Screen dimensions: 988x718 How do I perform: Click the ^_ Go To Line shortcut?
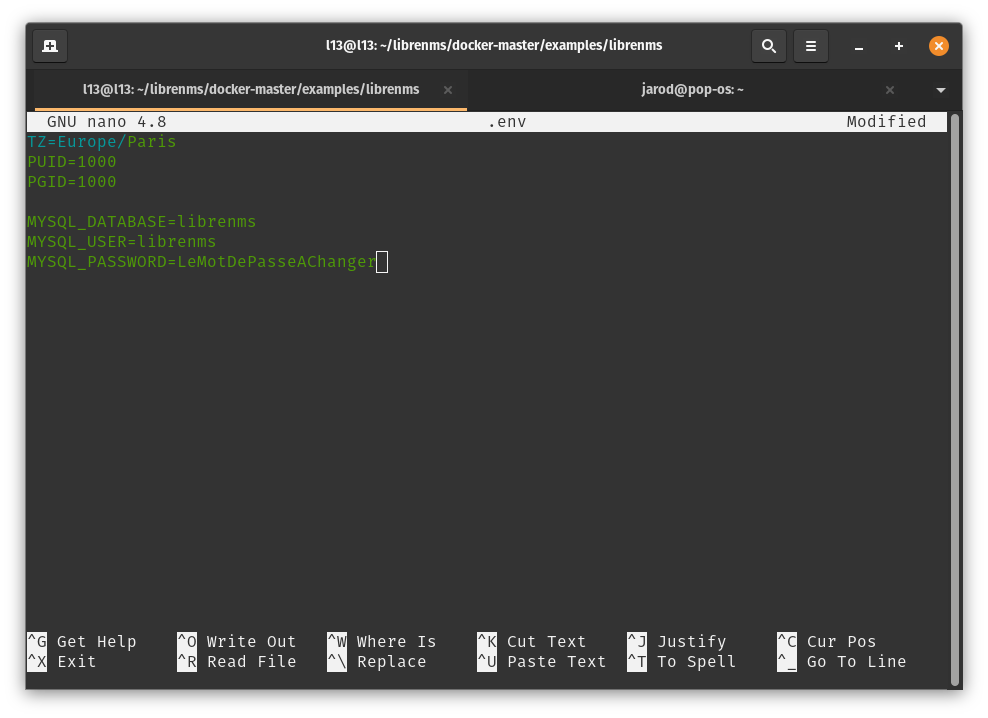click(x=842, y=662)
